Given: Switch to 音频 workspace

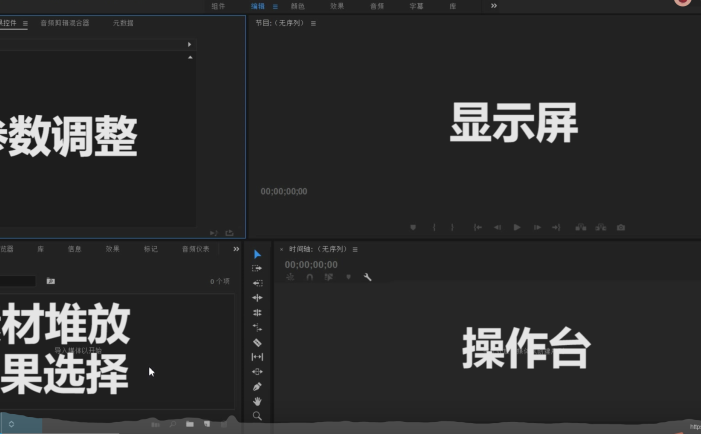Looking at the screenshot, I should (x=377, y=6).
